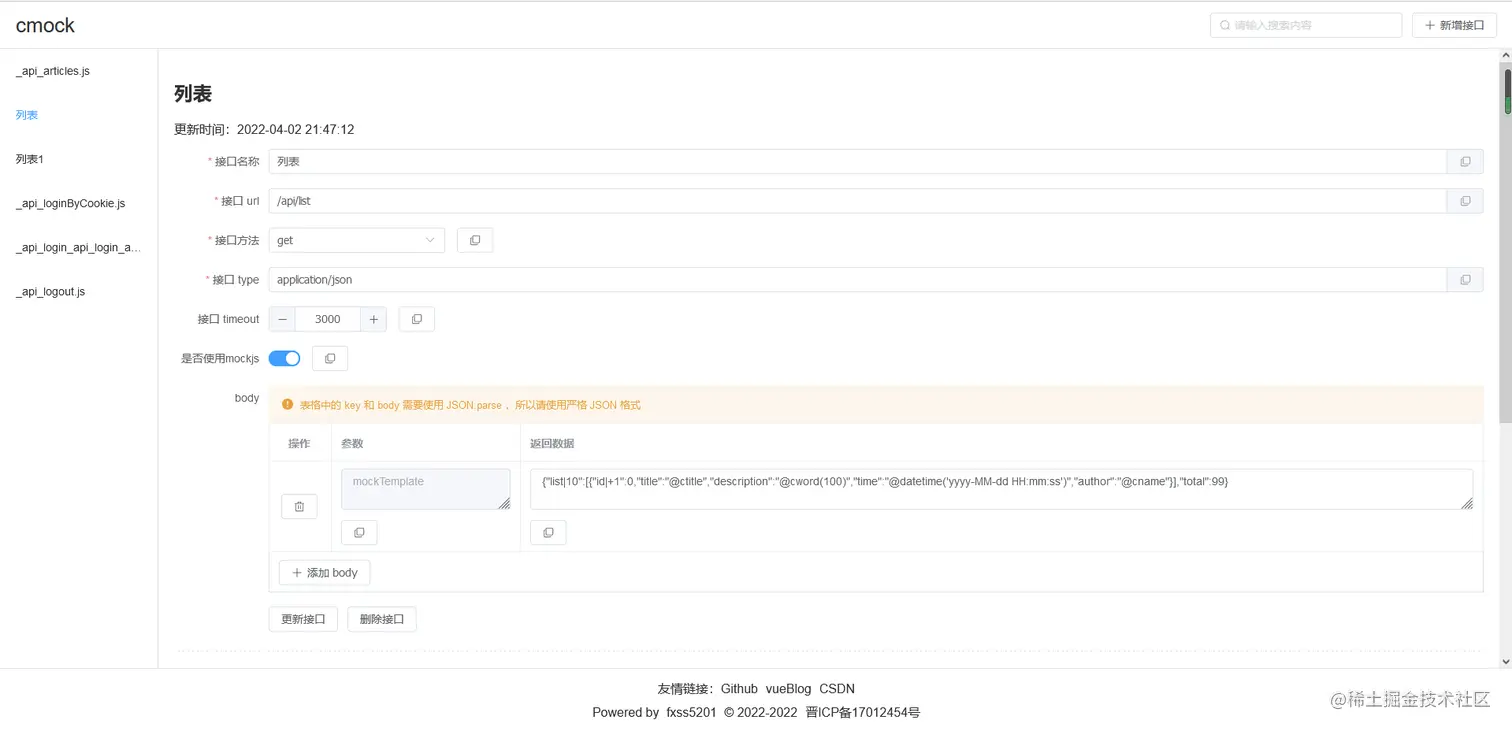Click the 接口 type input field
This screenshot has width=1512, height=731.
tap(858, 280)
